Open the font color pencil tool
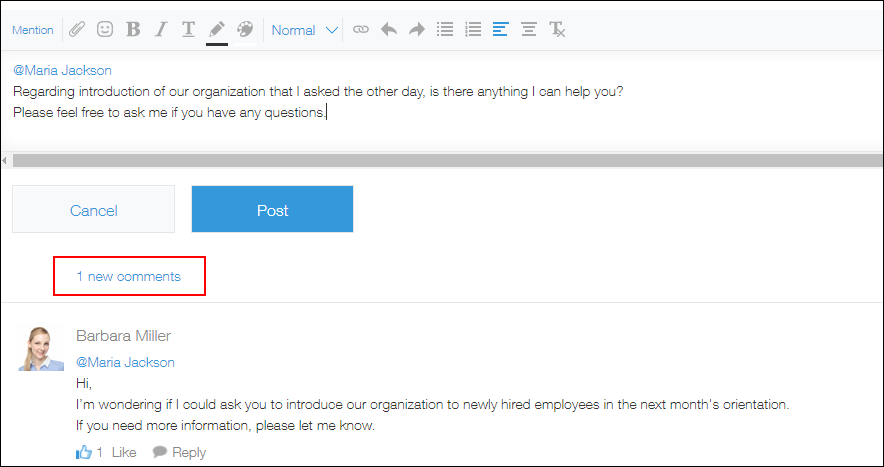The image size is (884, 467). [216, 30]
